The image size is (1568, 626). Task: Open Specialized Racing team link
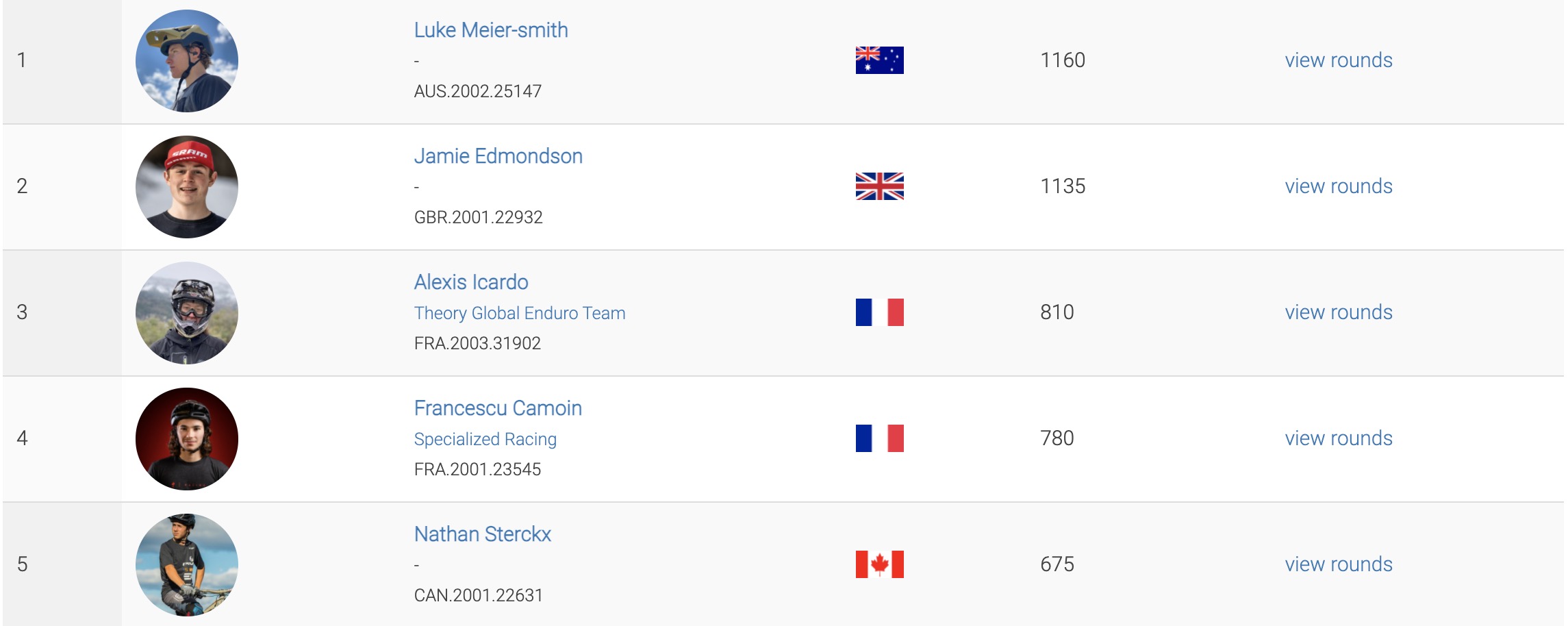click(x=485, y=439)
